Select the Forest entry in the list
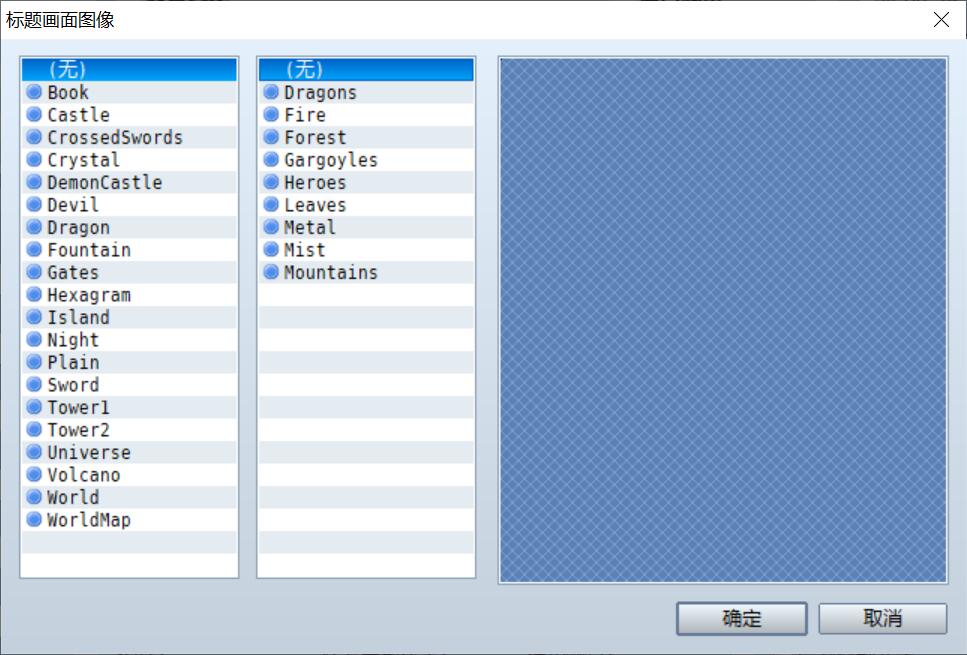The width and height of the screenshot is (967, 655). (366, 137)
